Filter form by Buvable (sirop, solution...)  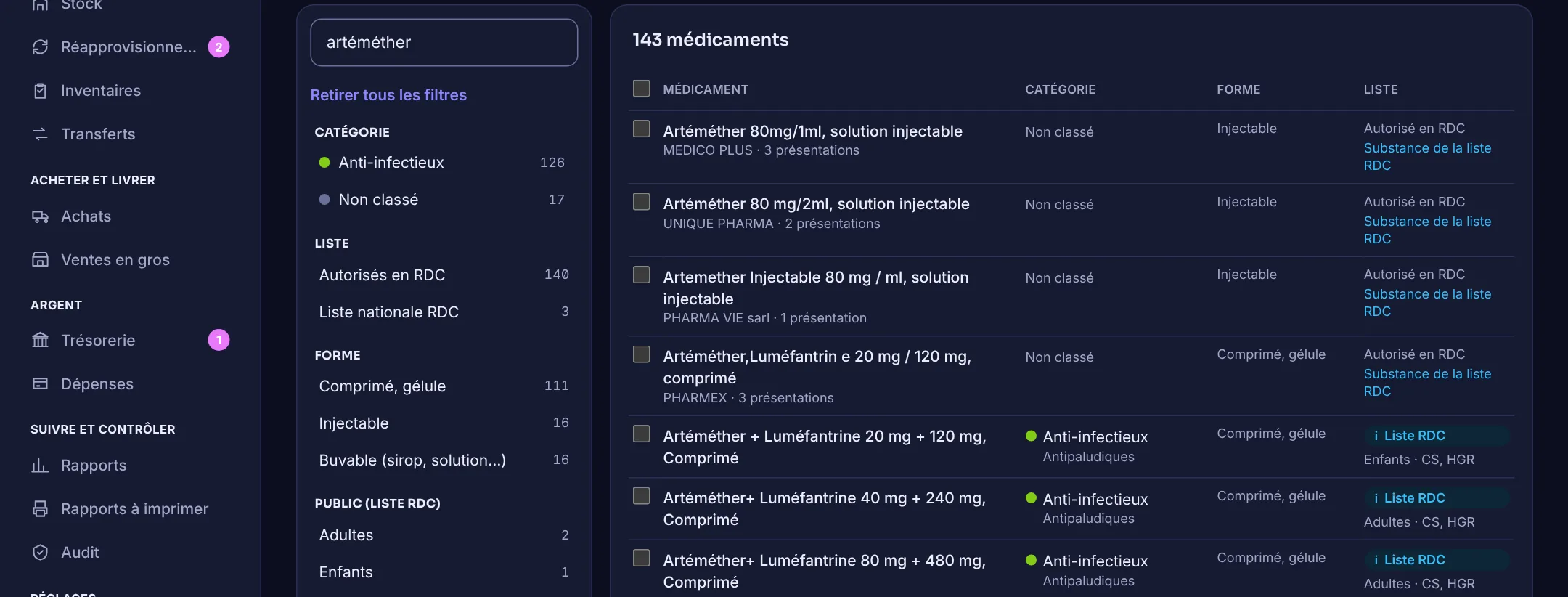click(x=444, y=460)
